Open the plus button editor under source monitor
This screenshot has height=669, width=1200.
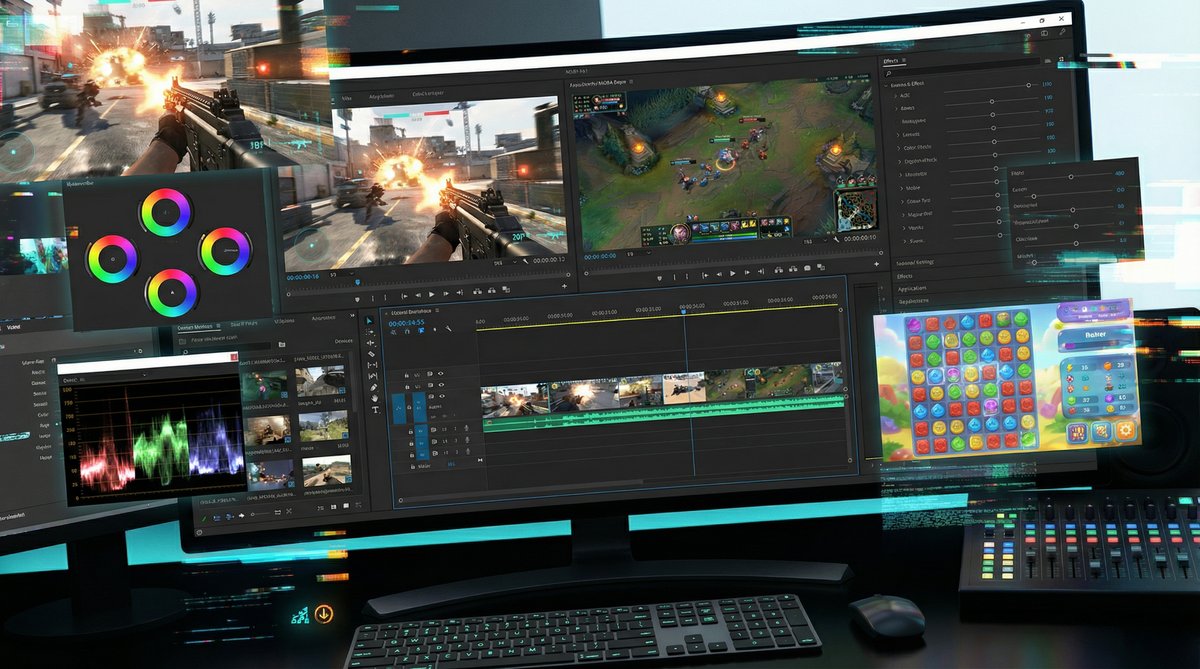tap(564, 285)
